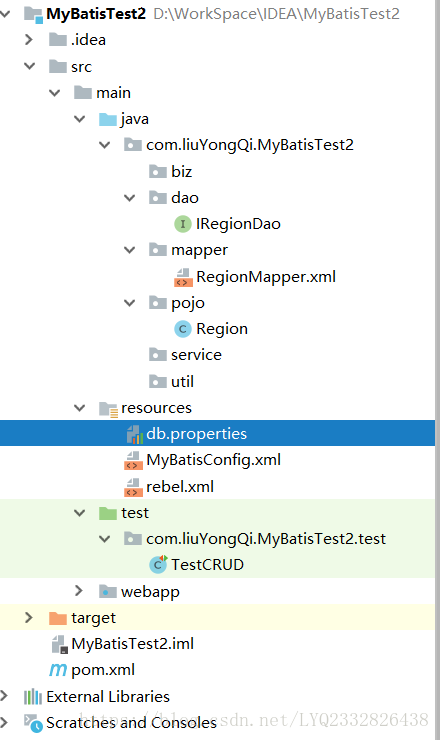Expand External Libraries arrow
This screenshot has width=440, height=740.
pyautogui.click(x=4, y=696)
